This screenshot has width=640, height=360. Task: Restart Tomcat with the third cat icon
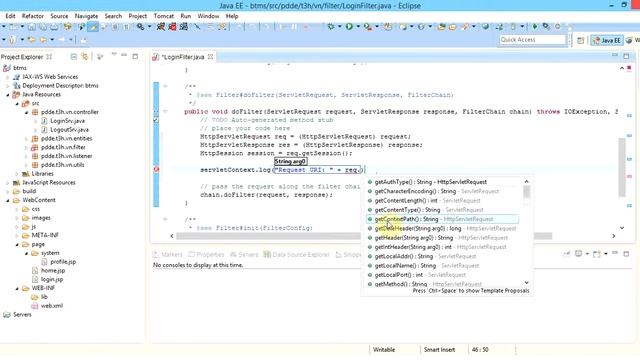(x=184, y=27)
